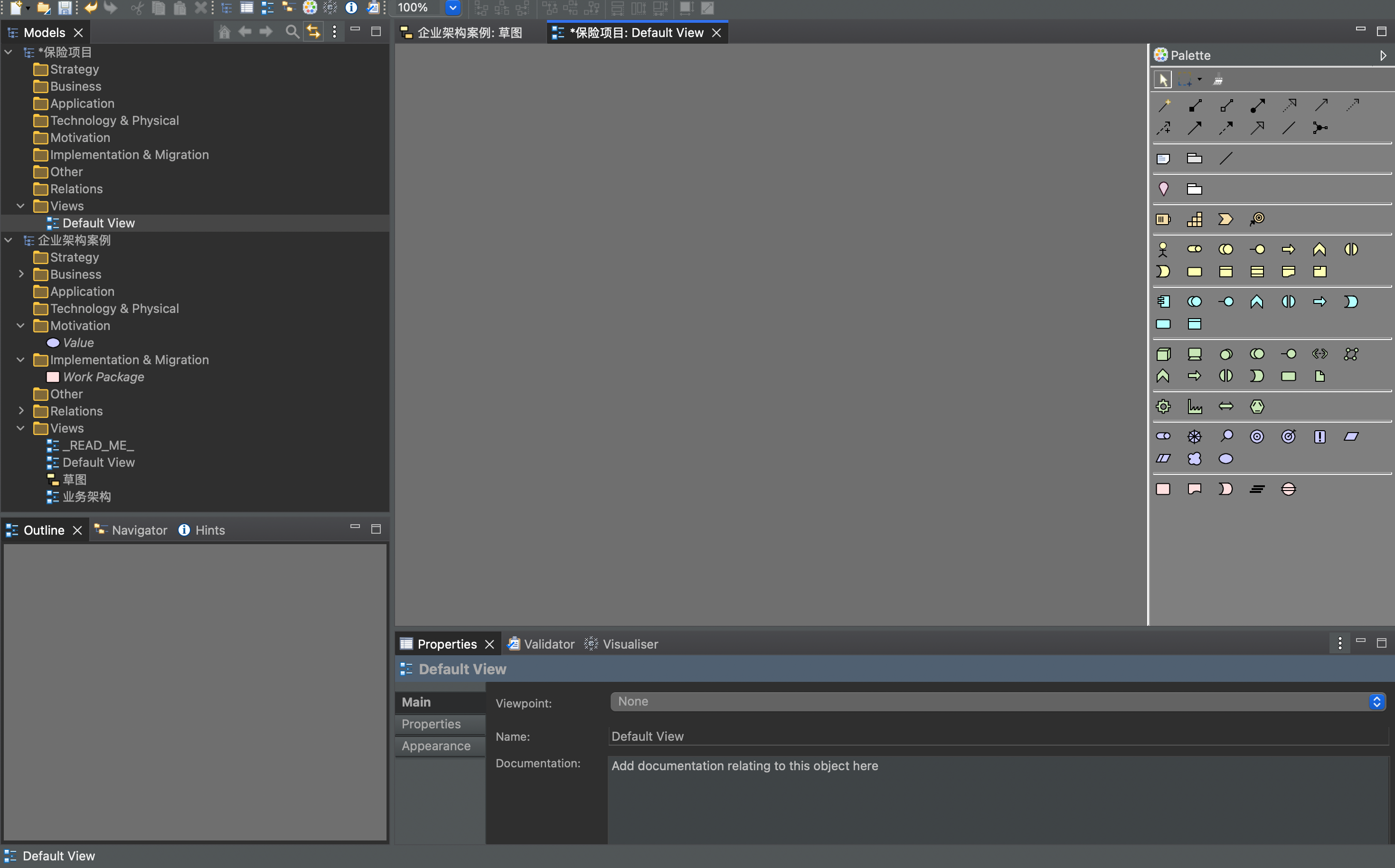1395x868 pixels.
Task: Select the Business Actor element in the palette
Action: point(1163,249)
